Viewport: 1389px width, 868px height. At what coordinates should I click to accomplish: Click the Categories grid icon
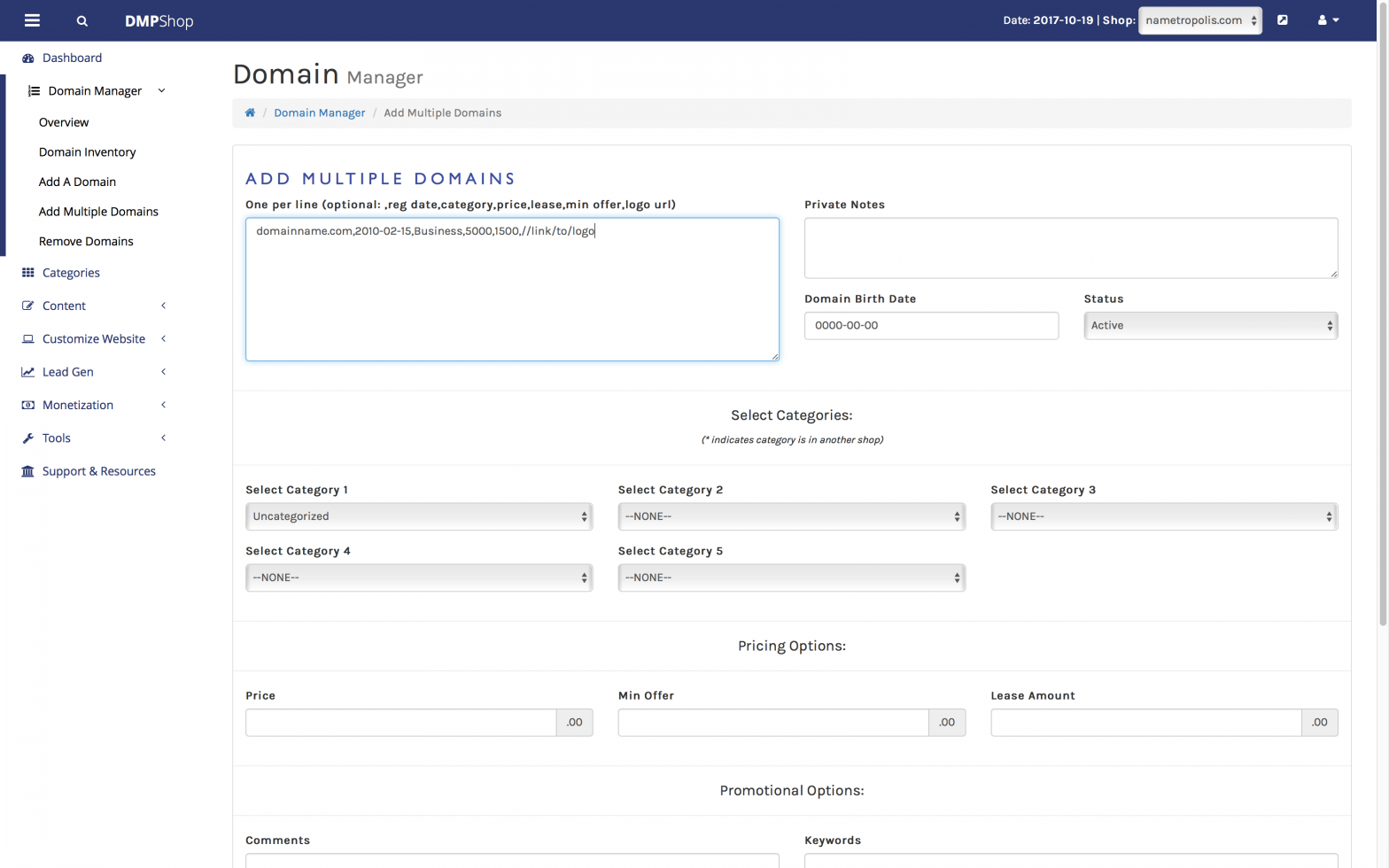[28, 273]
